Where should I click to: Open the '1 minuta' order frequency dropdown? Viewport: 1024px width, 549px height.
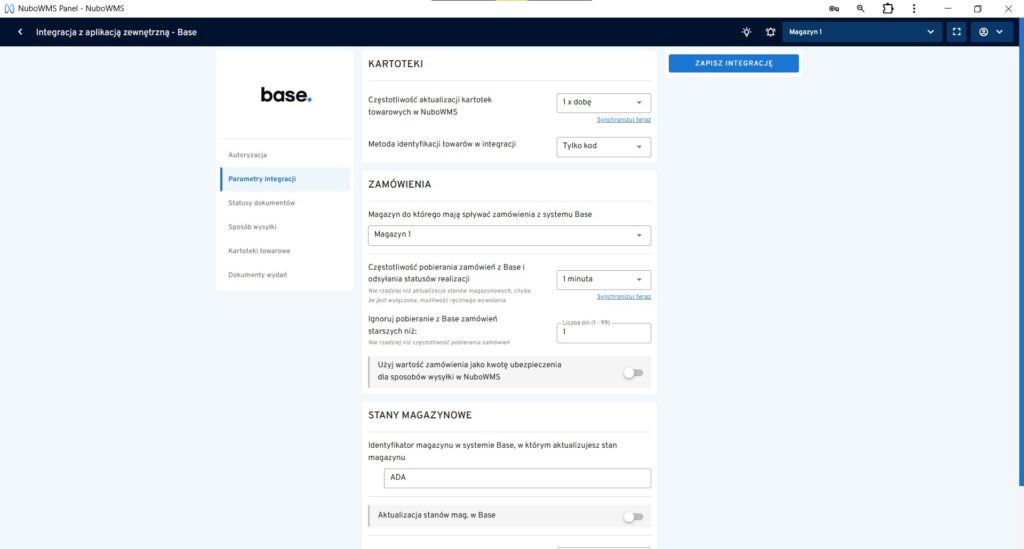coord(603,279)
